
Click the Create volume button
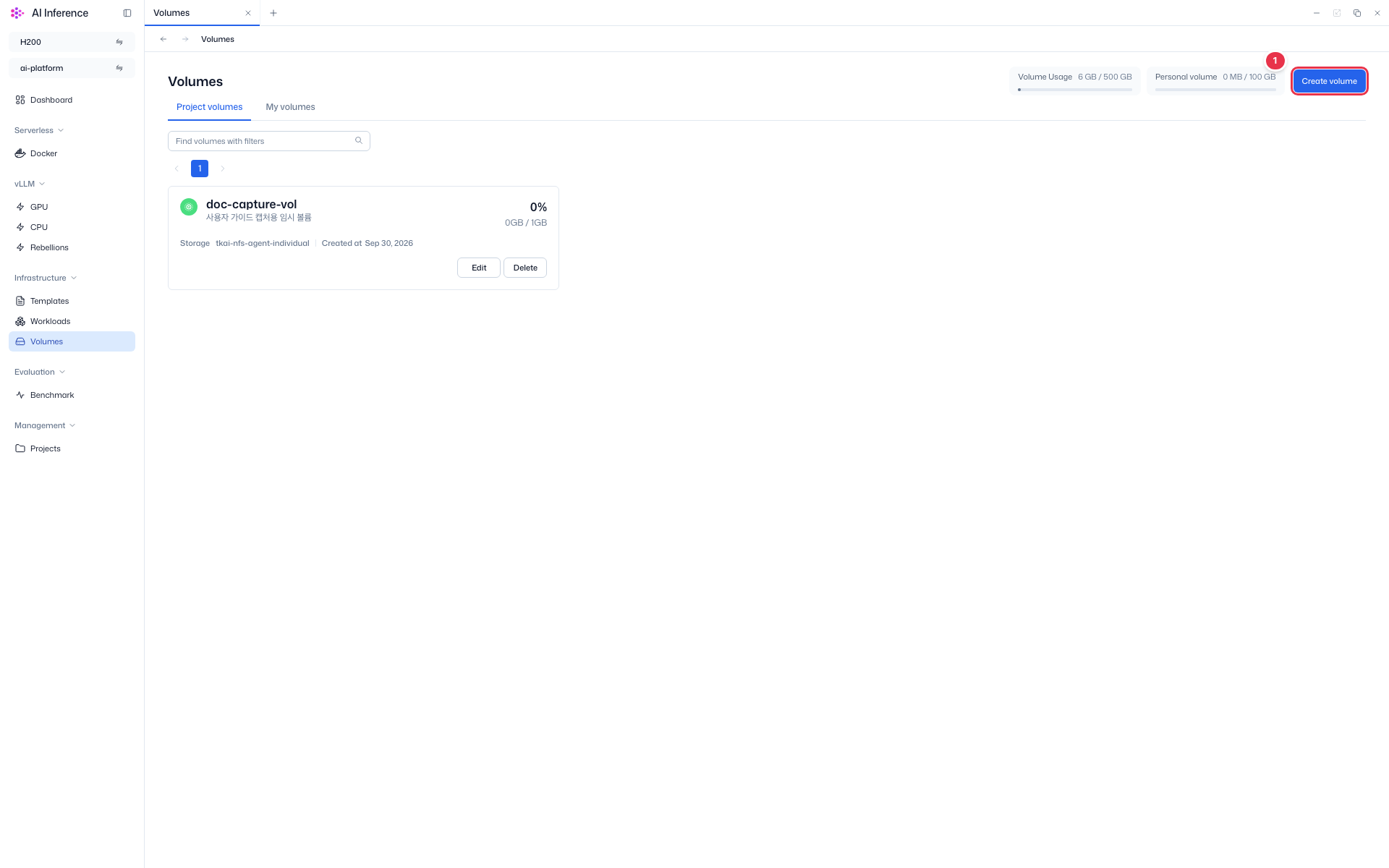[x=1329, y=81]
